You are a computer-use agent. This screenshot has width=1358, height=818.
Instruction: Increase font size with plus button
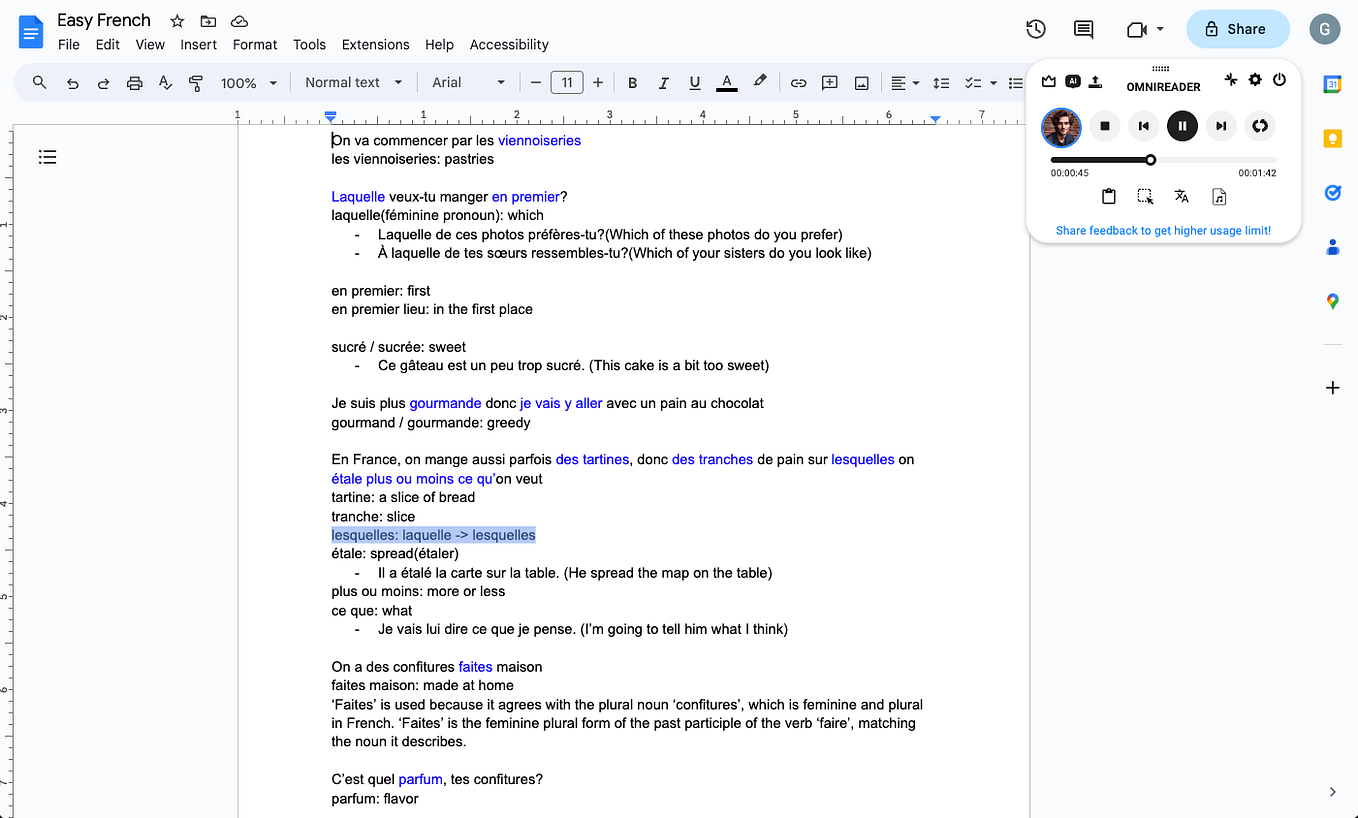[x=598, y=83]
